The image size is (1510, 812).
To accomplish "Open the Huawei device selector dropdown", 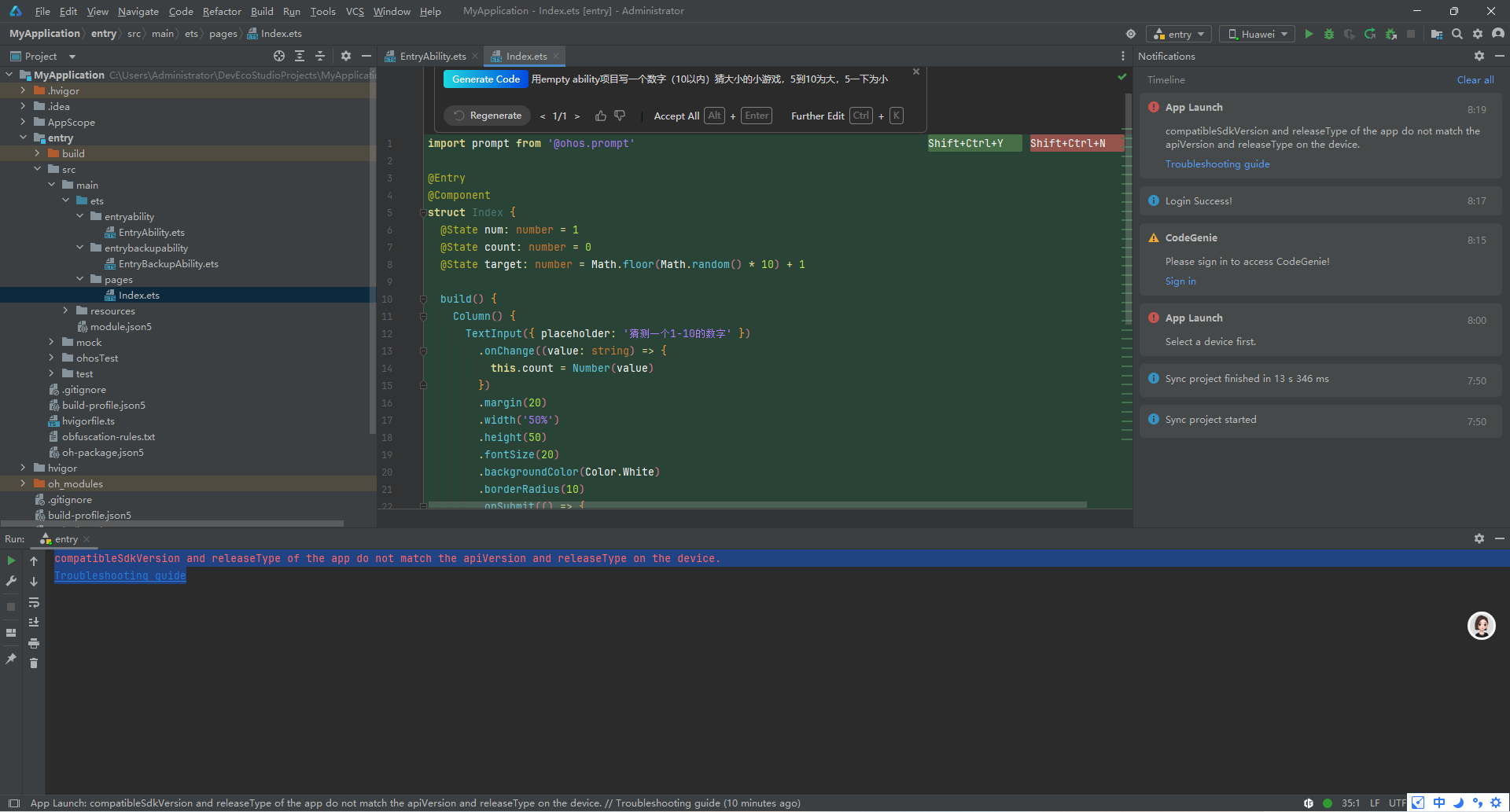I will [x=1258, y=34].
